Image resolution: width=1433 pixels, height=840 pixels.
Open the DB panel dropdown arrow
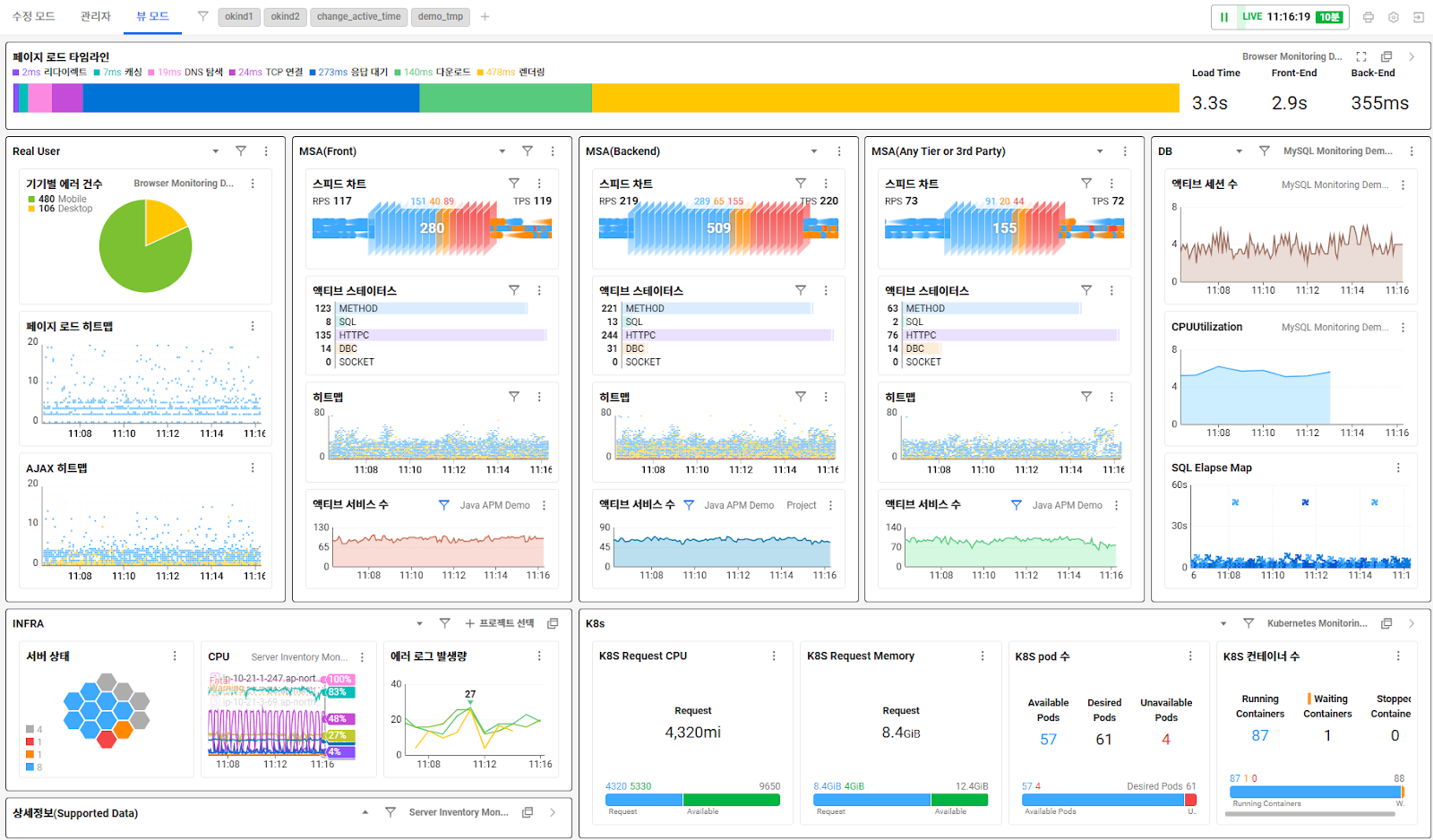(1240, 151)
